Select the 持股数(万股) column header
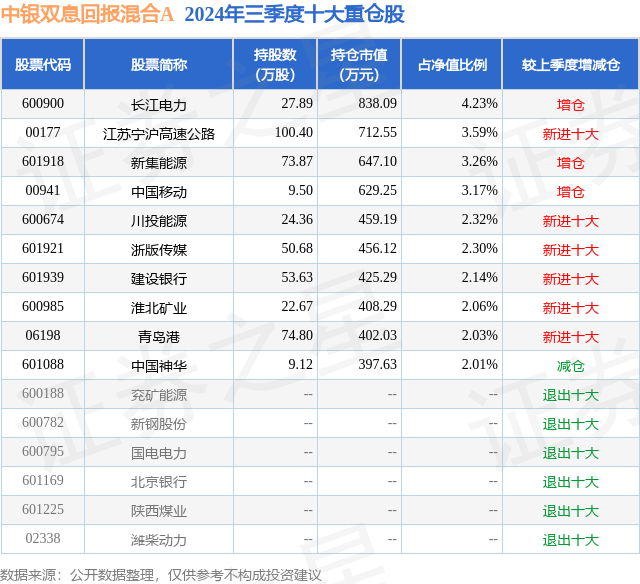 click(275, 64)
